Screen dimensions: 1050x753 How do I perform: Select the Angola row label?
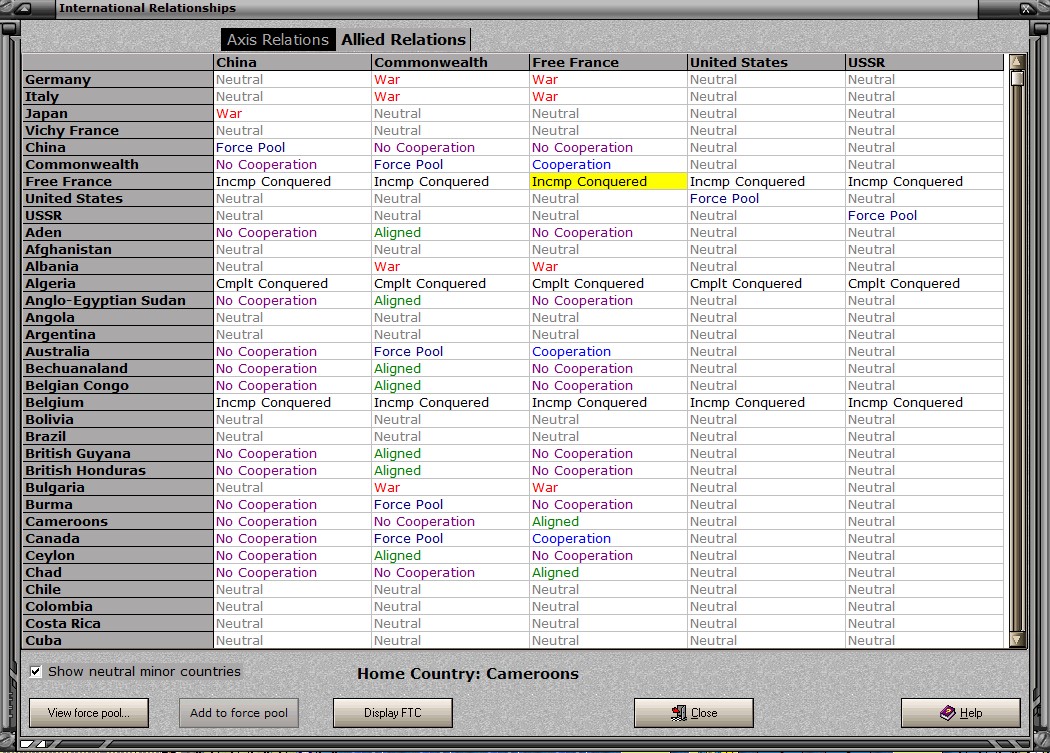(x=118, y=318)
